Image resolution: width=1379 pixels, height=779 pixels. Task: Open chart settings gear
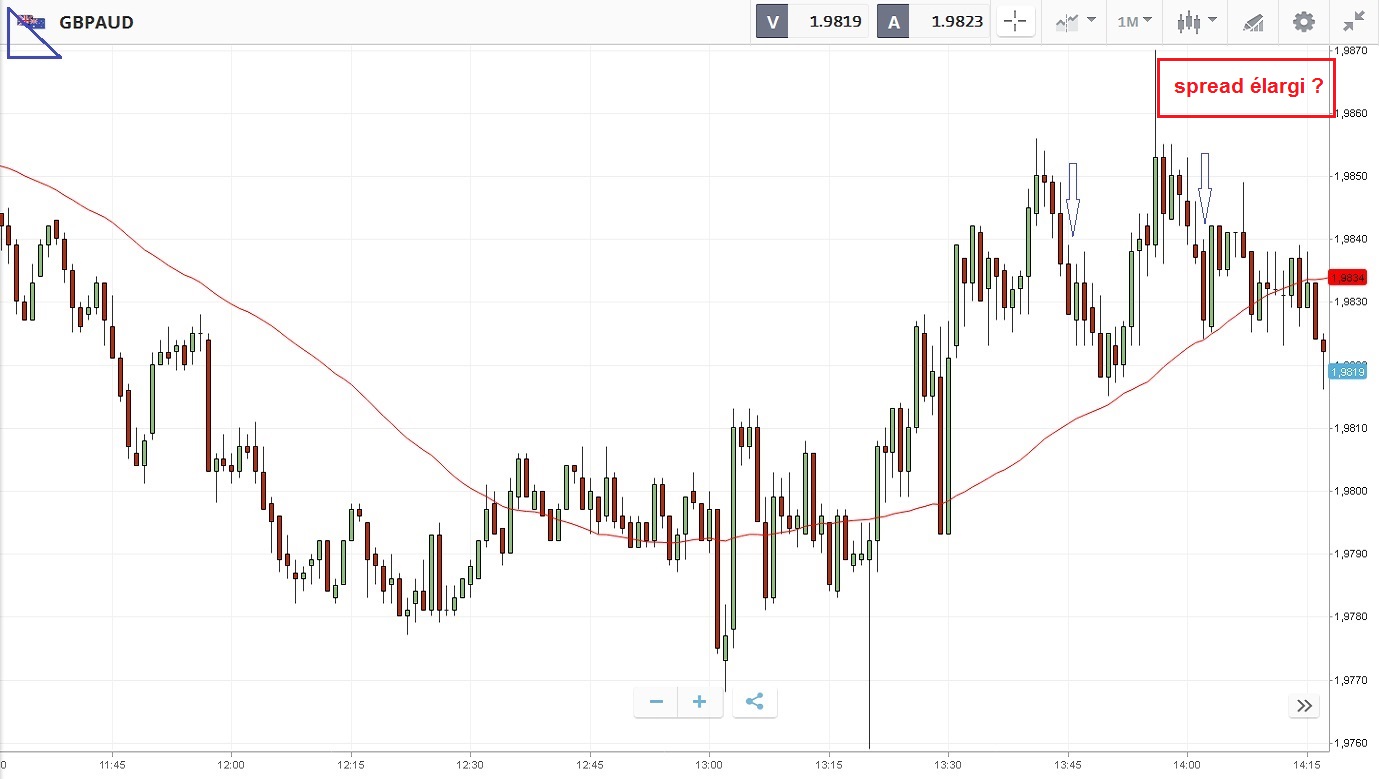click(x=1304, y=22)
